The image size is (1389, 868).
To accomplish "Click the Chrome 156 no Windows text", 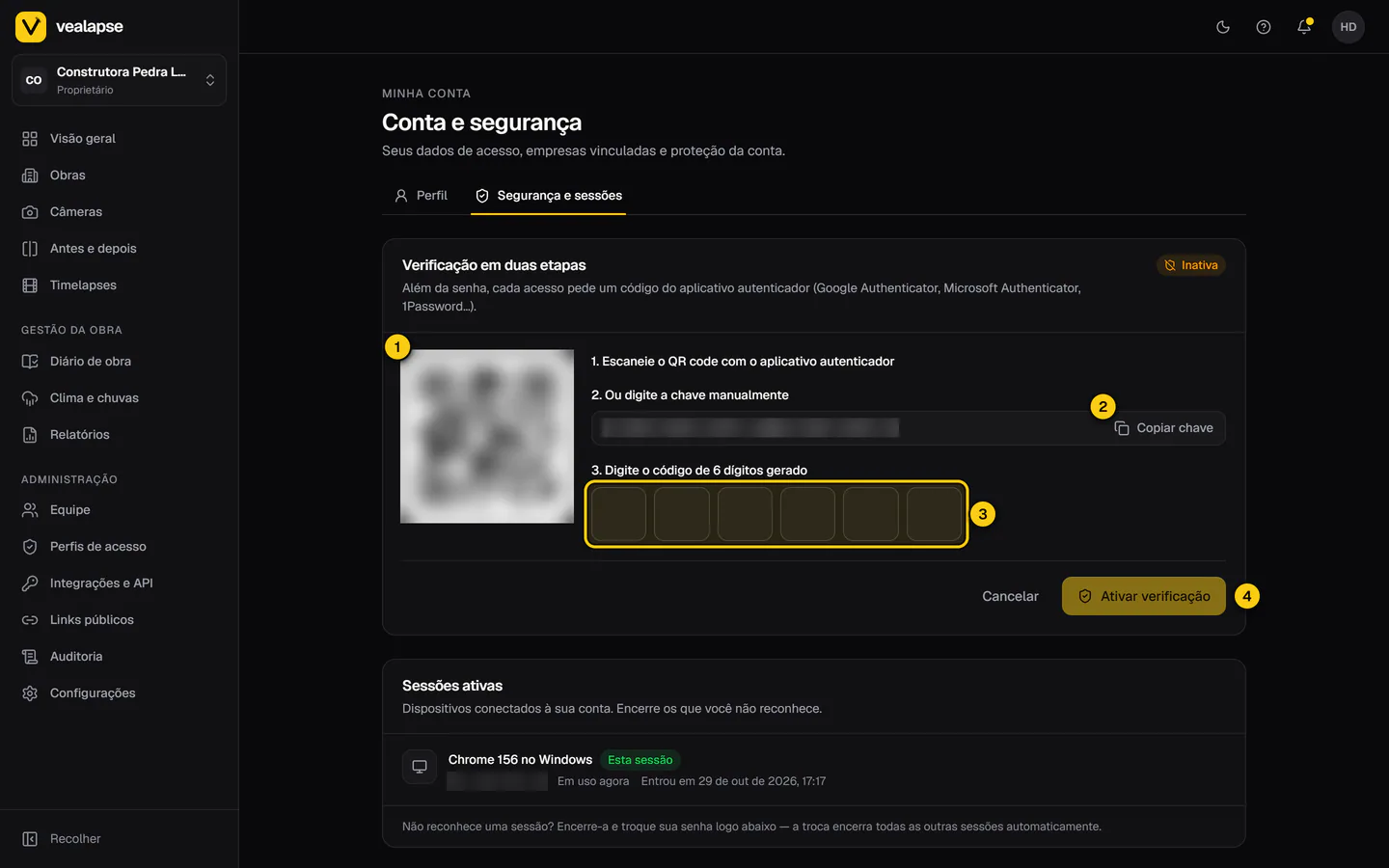I will click(x=520, y=760).
